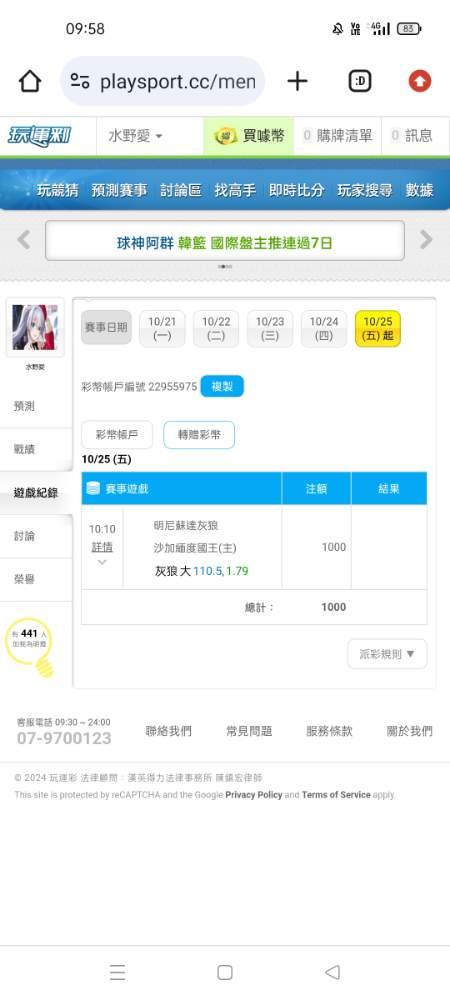Click the site info icon in address bar

pyautogui.click(x=80, y=81)
